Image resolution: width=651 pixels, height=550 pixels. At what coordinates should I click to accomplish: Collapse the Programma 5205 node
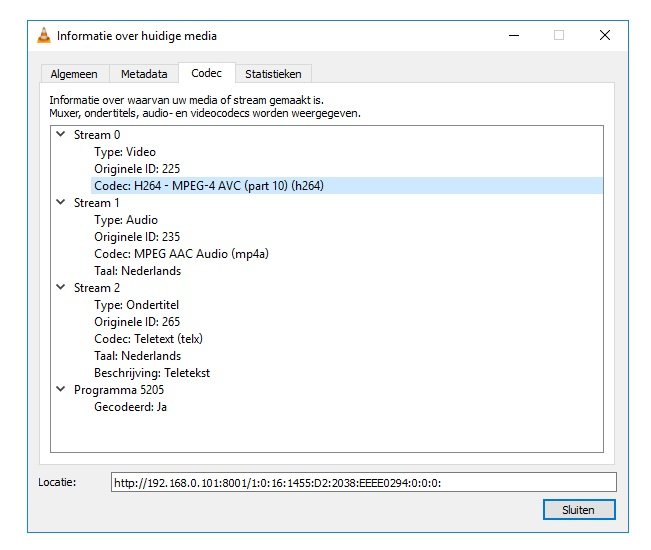click(x=61, y=390)
